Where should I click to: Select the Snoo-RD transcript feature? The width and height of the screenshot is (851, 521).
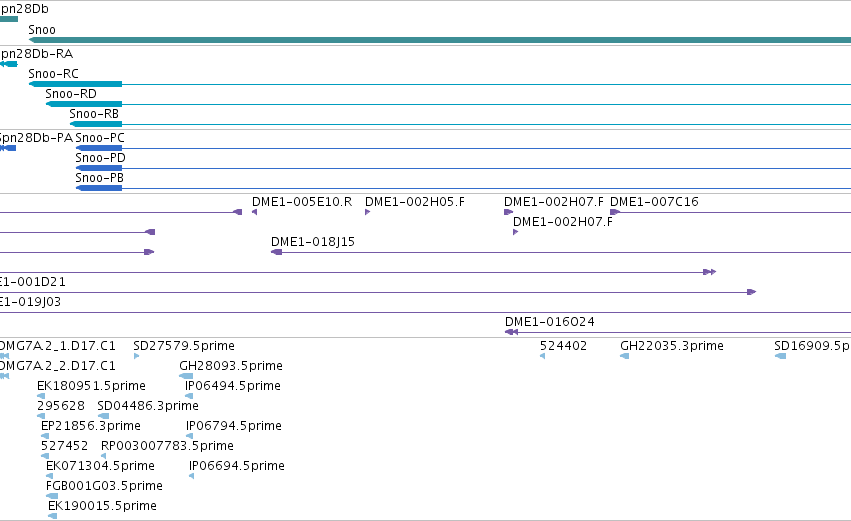(x=84, y=104)
